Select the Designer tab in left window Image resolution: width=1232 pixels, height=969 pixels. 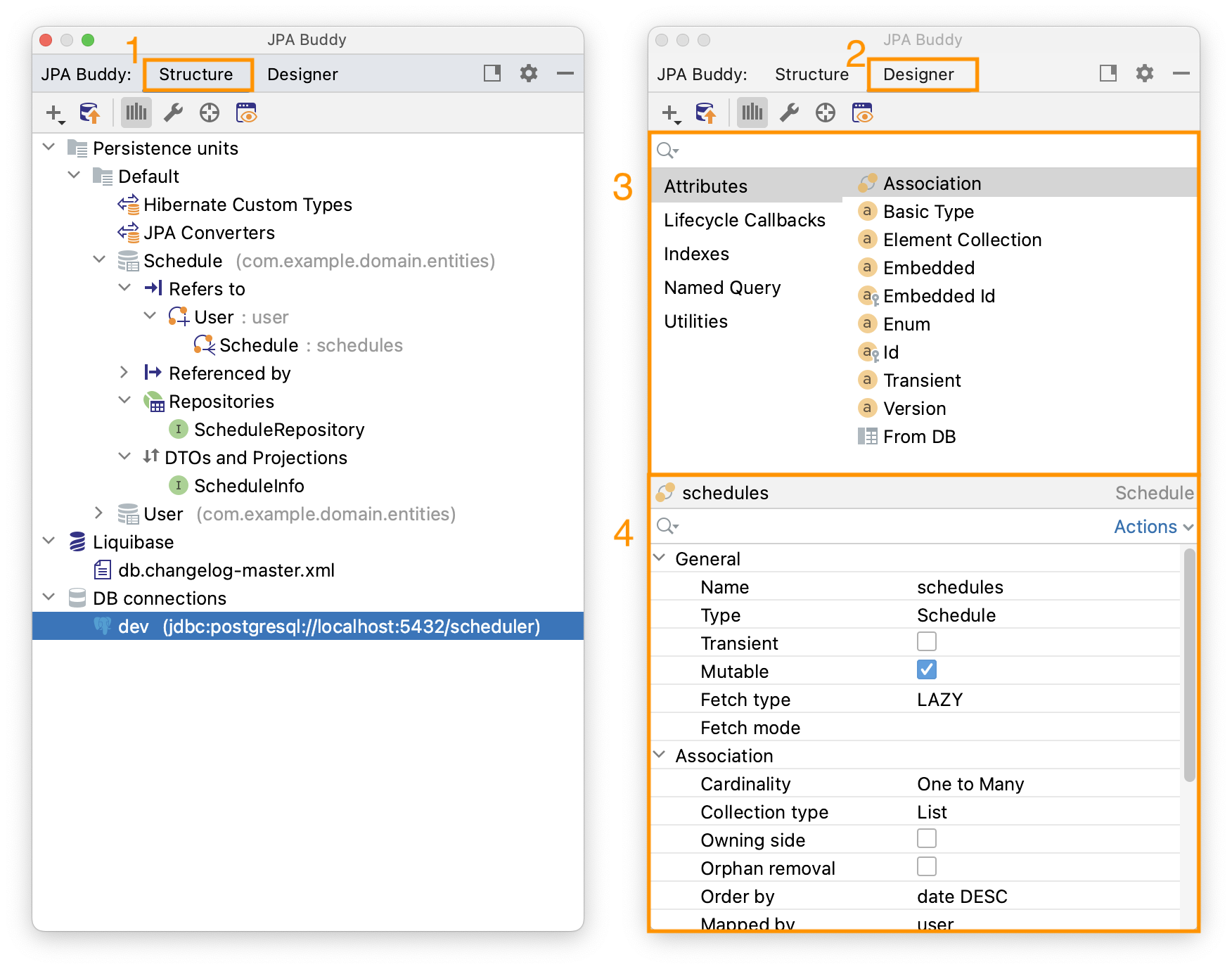pos(303,75)
